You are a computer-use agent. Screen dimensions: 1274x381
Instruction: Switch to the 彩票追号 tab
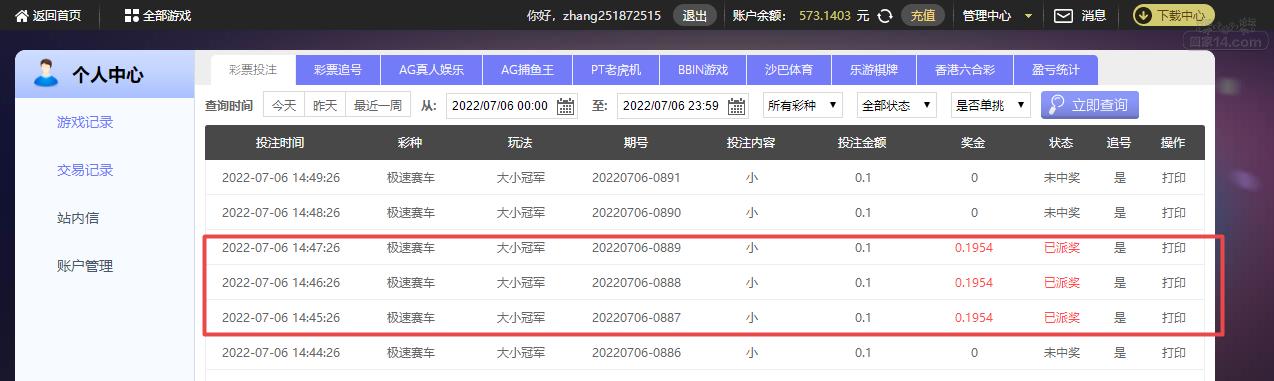tap(337, 70)
